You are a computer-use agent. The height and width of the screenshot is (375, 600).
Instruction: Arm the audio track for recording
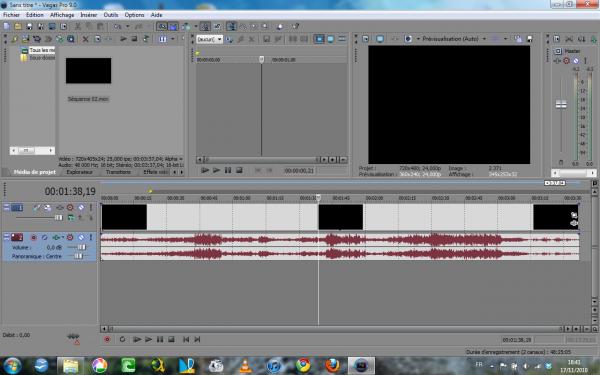[x=34, y=238]
